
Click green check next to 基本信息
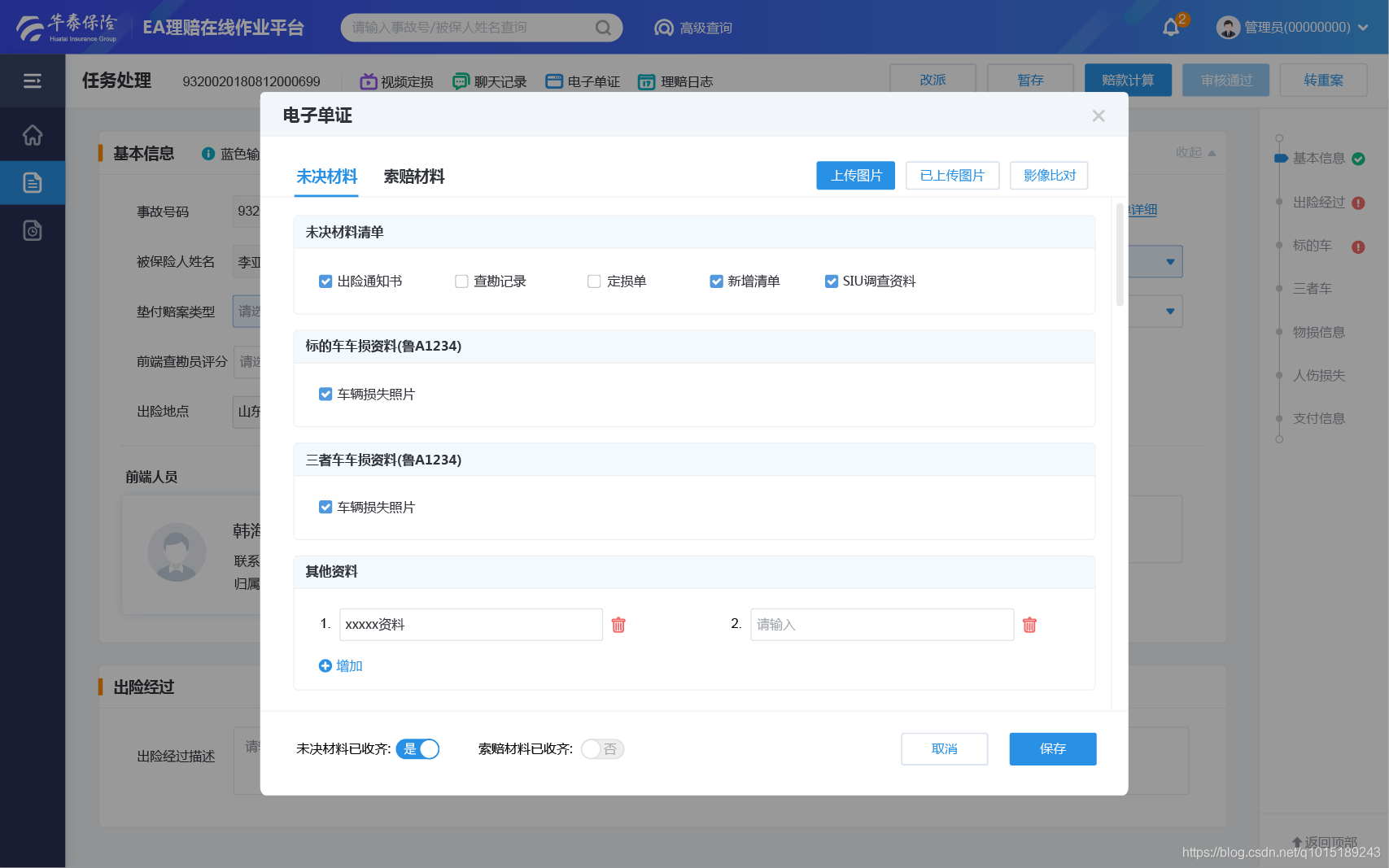click(1358, 159)
